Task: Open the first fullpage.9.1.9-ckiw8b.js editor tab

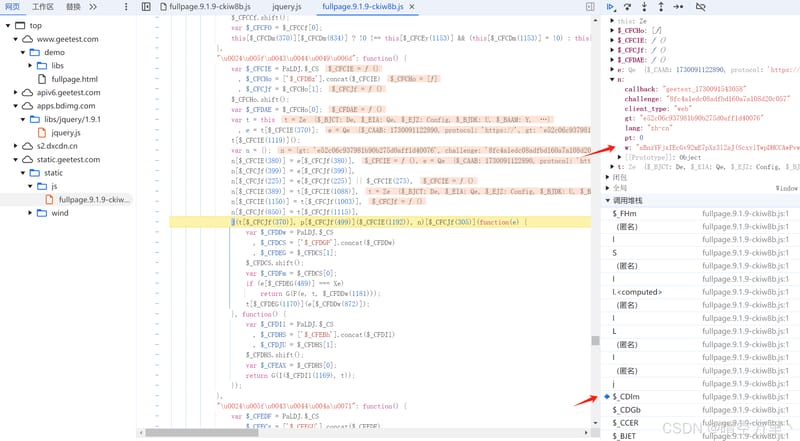Action: tap(205, 7)
